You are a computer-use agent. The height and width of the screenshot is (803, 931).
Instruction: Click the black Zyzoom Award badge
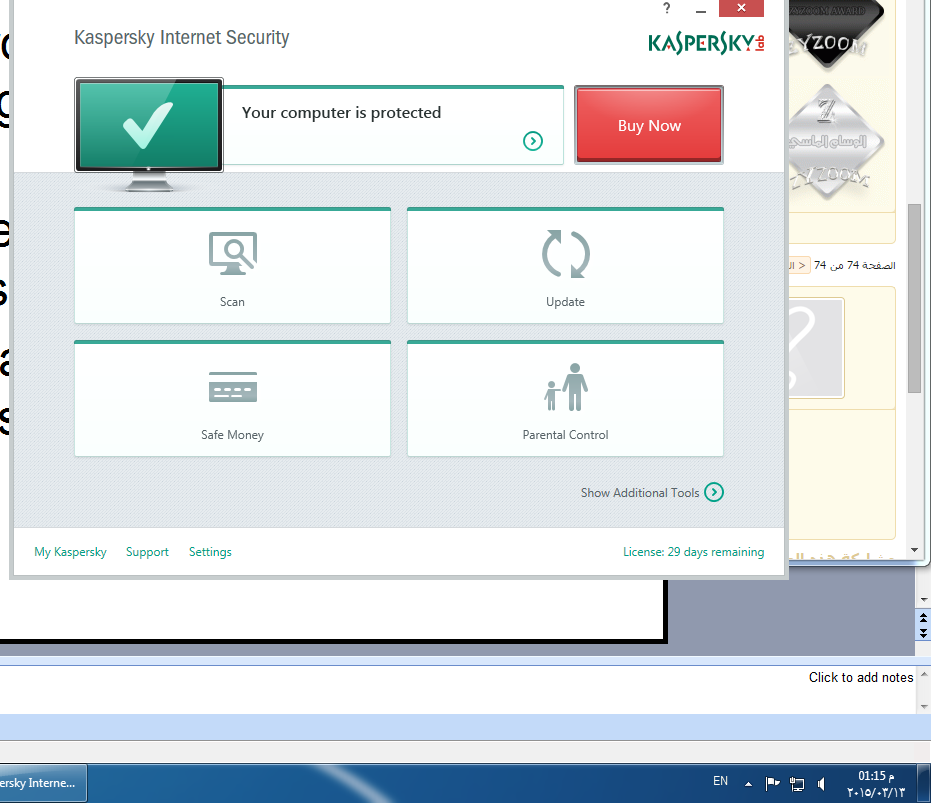tap(836, 36)
